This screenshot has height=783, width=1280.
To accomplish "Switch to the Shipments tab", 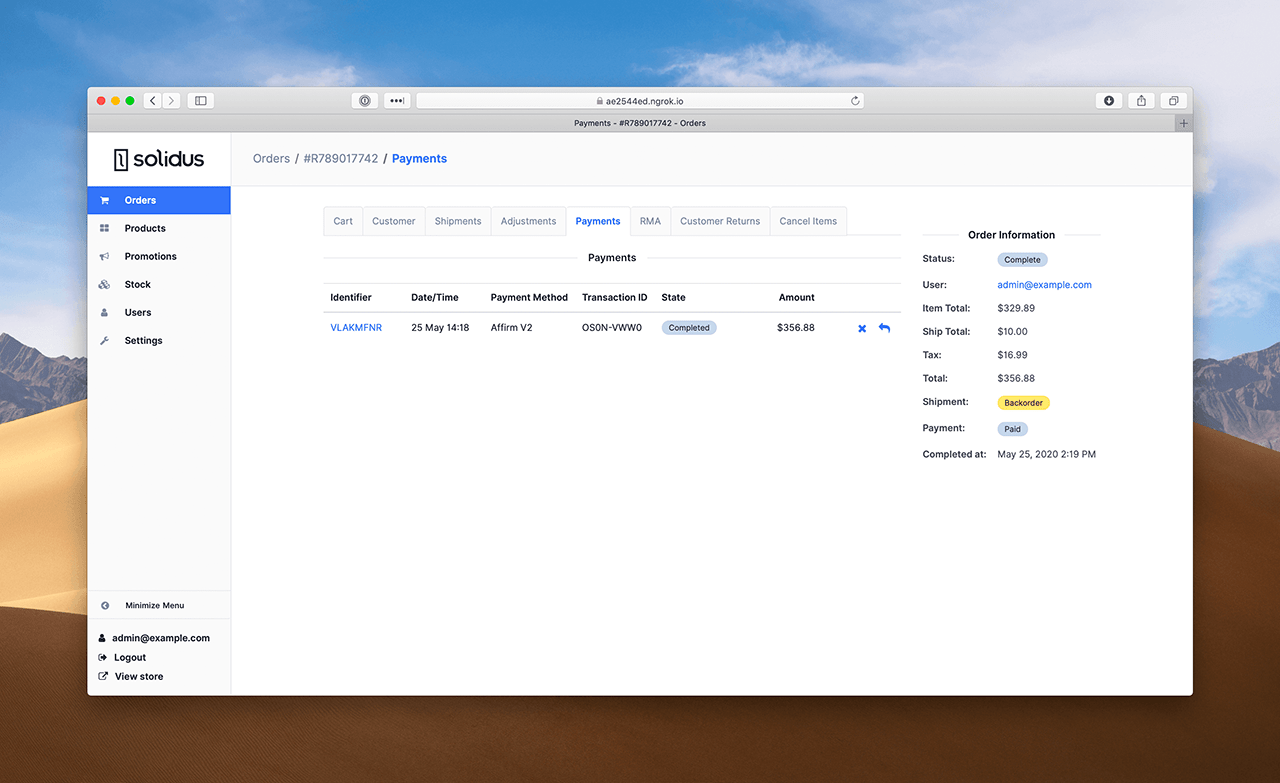I will tap(457, 221).
